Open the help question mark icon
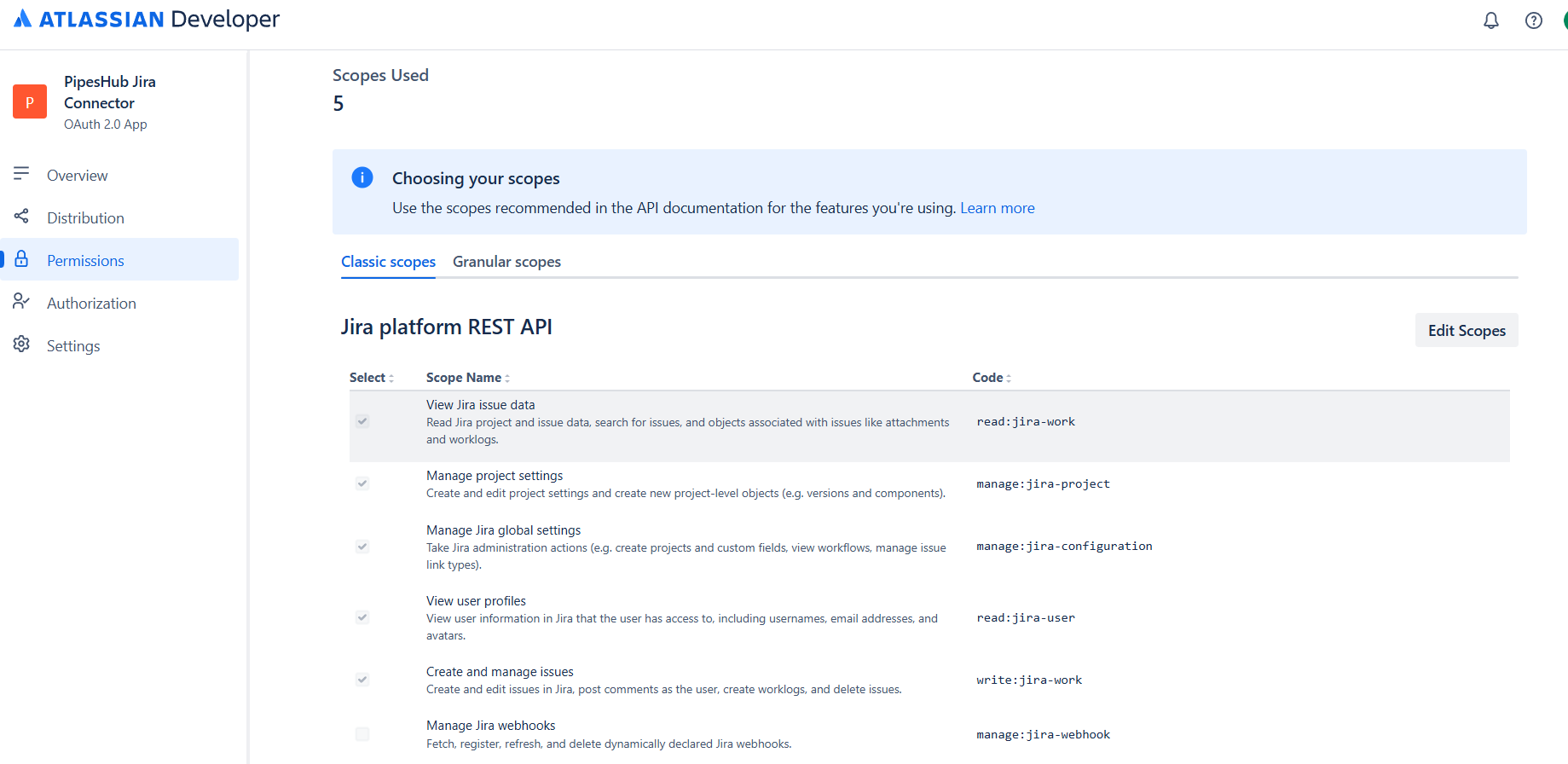The image size is (1568, 764). pos(1533,20)
